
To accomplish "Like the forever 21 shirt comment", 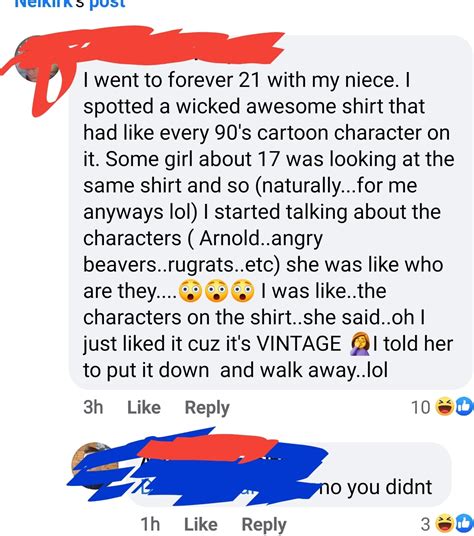I will 144,407.
